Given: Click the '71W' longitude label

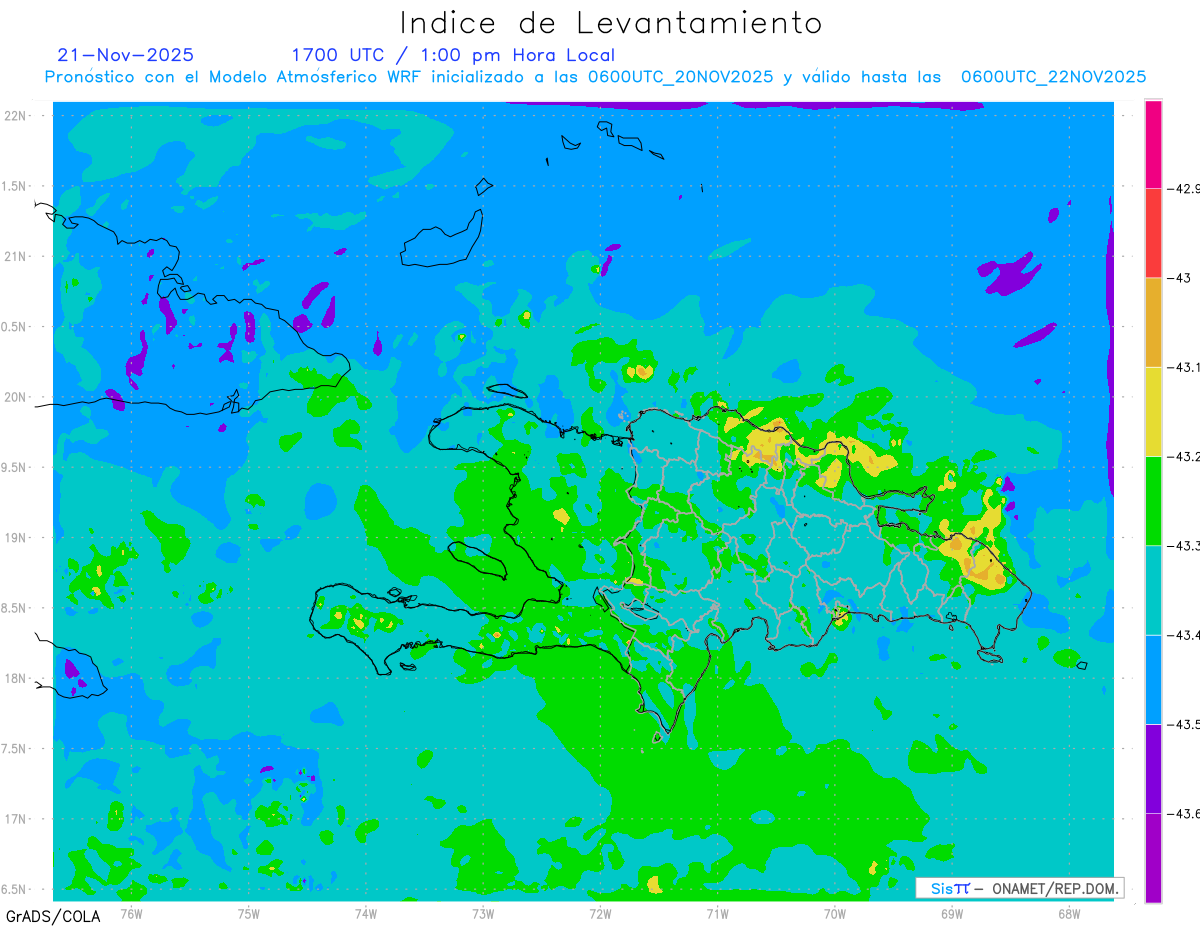Looking at the screenshot, I should (x=717, y=913).
